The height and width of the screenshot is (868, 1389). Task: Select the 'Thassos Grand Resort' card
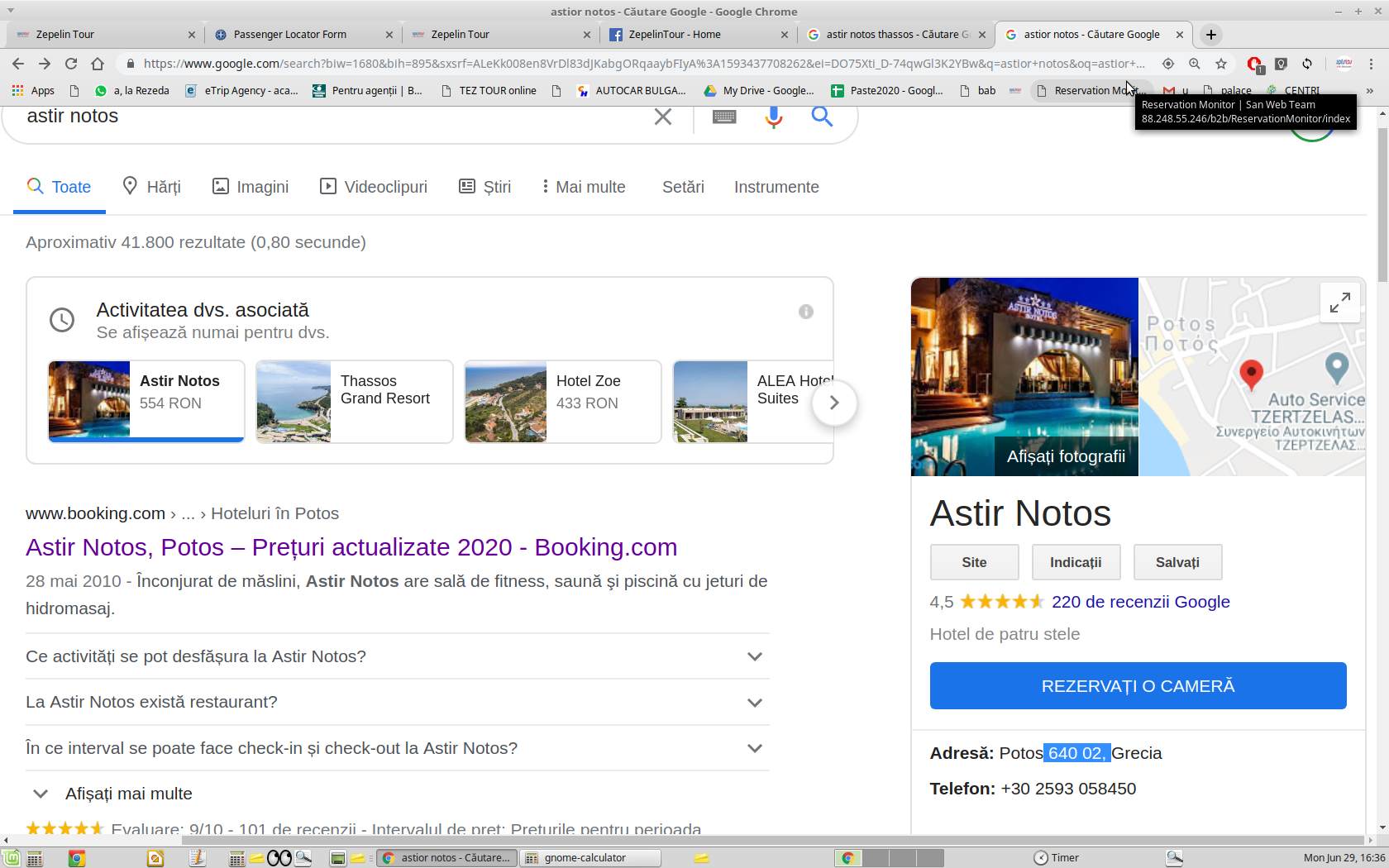(x=355, y=402)
